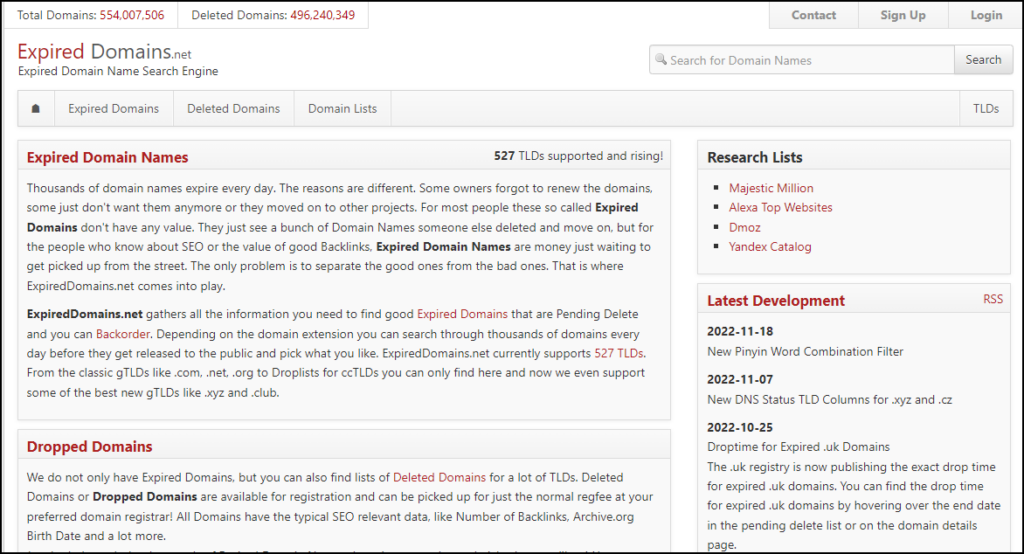Open the Majestic Million research list
1024x554 pixels.
[x=771, y=188]
